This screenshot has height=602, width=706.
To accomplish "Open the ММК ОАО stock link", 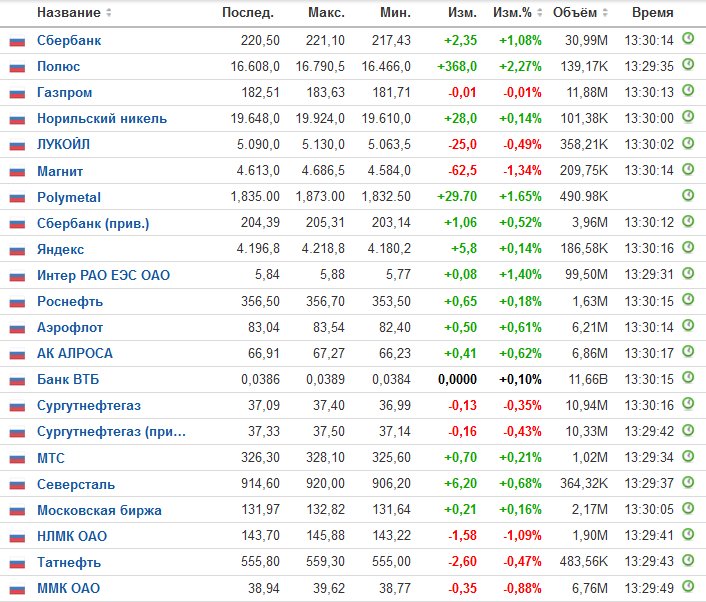I will [x=68, y=588].
